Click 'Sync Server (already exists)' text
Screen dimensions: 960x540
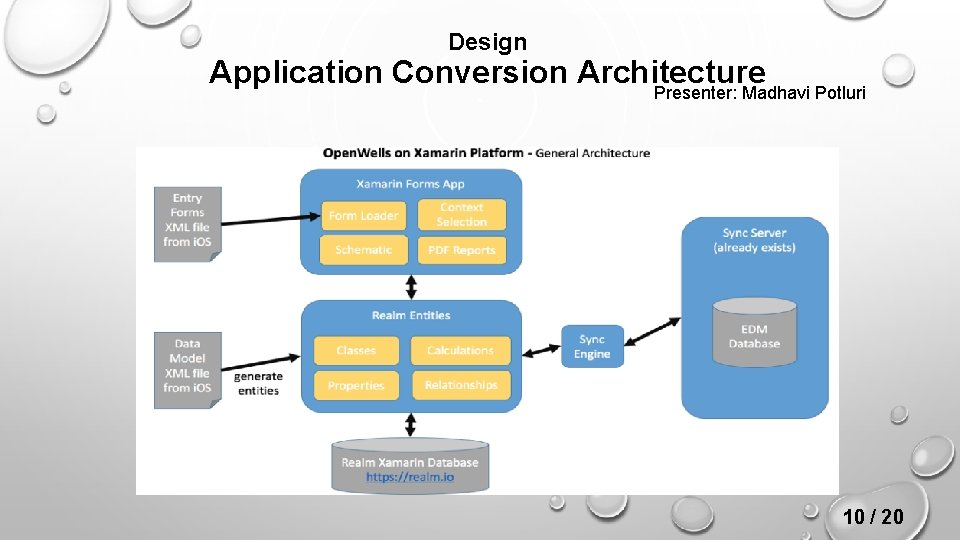[x=754, y=240]
